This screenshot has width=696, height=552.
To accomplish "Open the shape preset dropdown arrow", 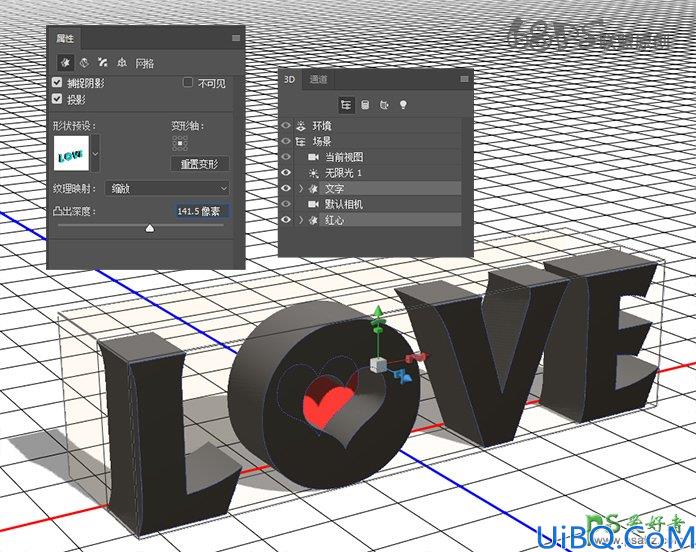I will point(95,154).
